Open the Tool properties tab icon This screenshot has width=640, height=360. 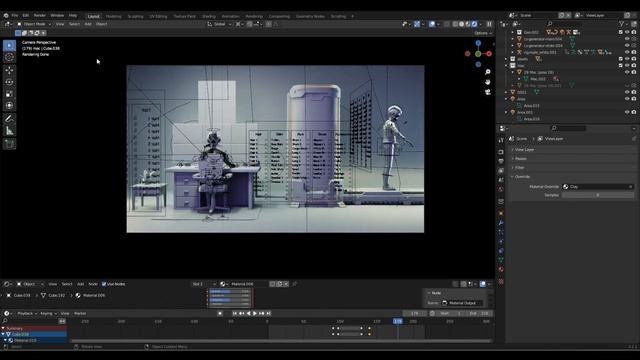(501, 140)
